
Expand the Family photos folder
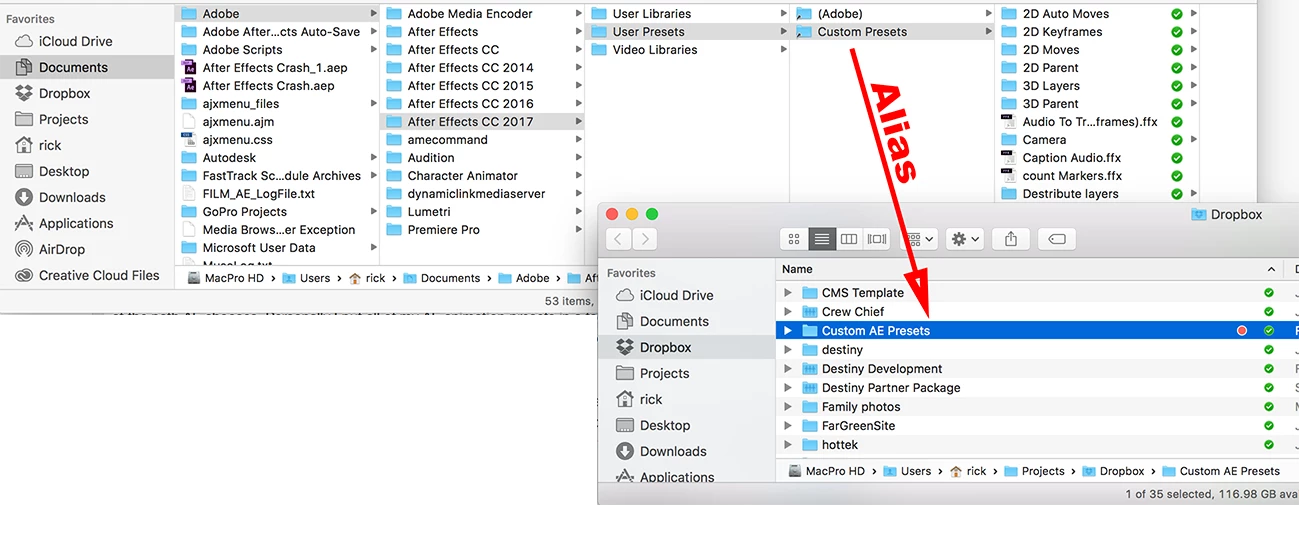[x=788, y=407]
